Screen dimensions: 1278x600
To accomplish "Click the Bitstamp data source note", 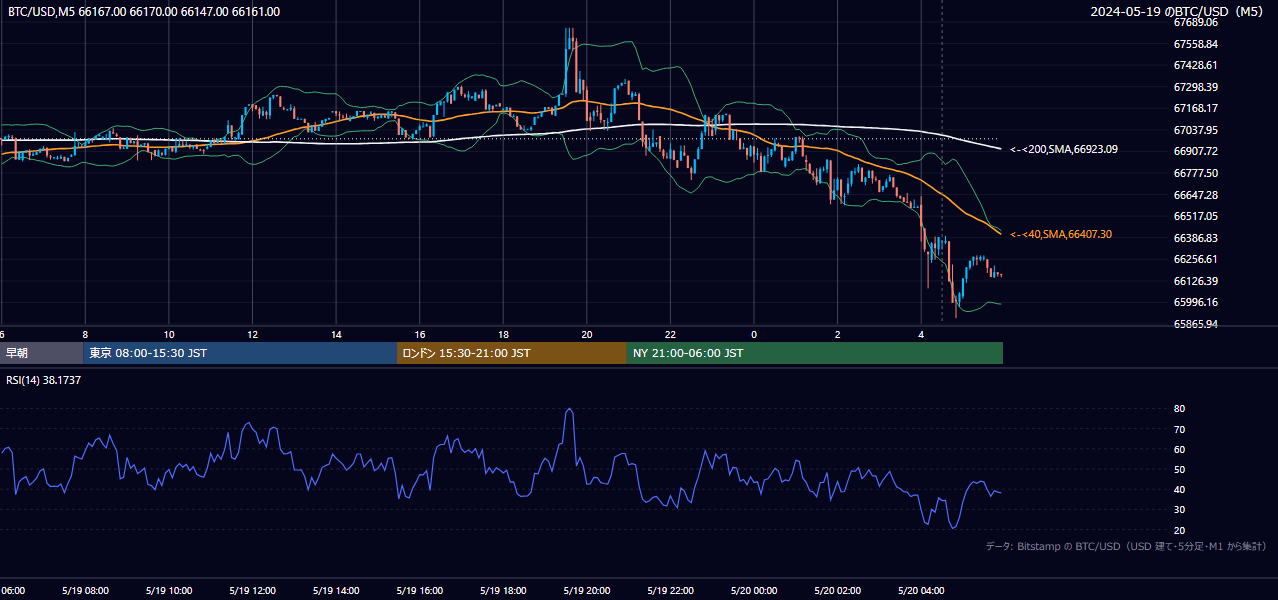I will [1126, 547].
